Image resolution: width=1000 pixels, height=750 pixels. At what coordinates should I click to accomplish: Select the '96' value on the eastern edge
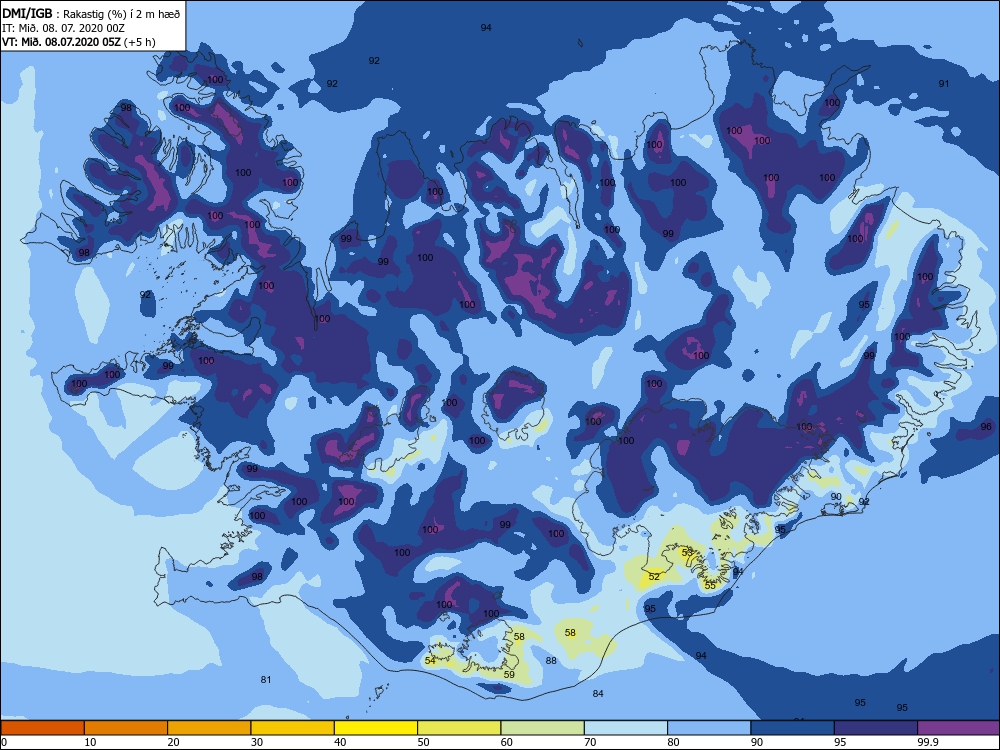986,427
